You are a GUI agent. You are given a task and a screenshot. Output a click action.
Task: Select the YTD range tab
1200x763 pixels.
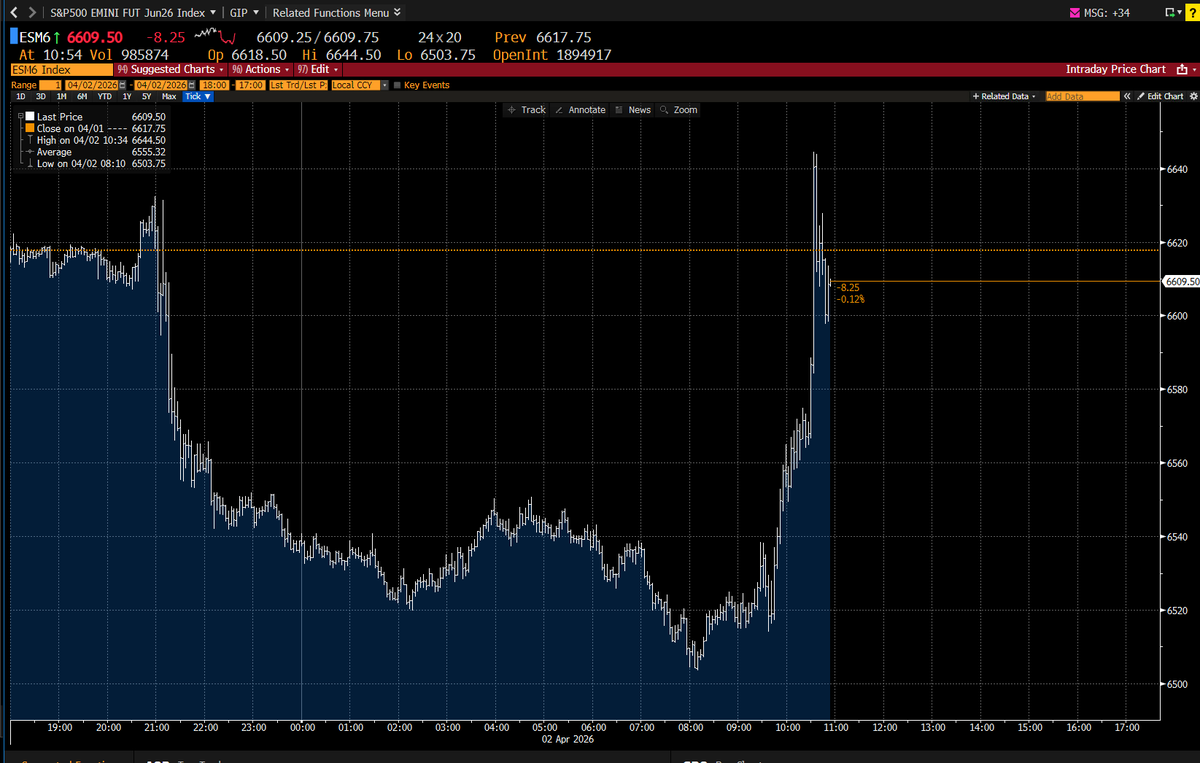tap(104, 96)
